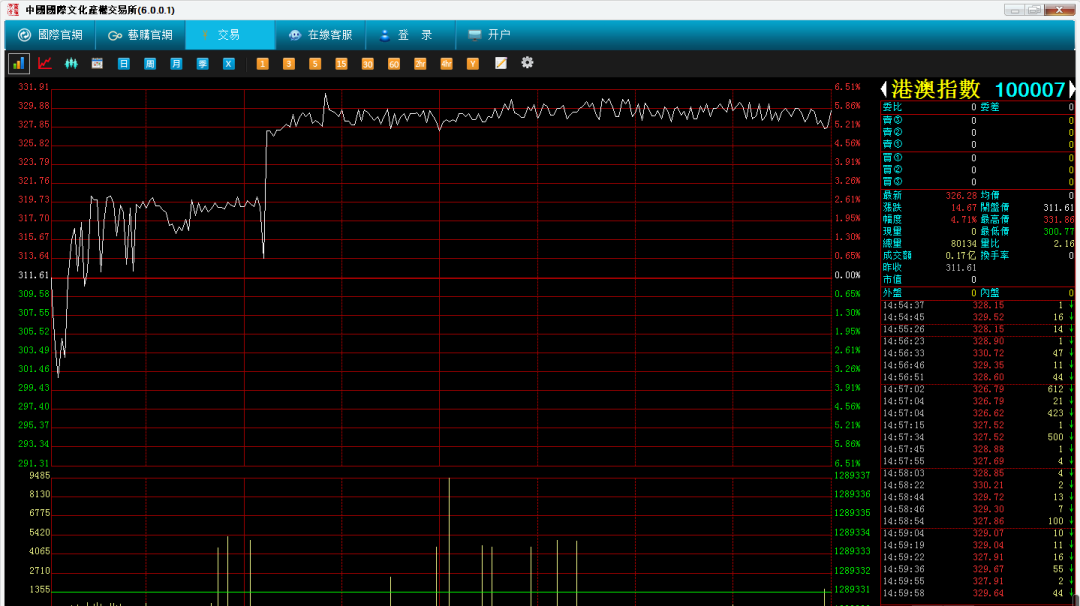Click total volume 80134 value
The image size is (1080, 606).
pos(964,244)
